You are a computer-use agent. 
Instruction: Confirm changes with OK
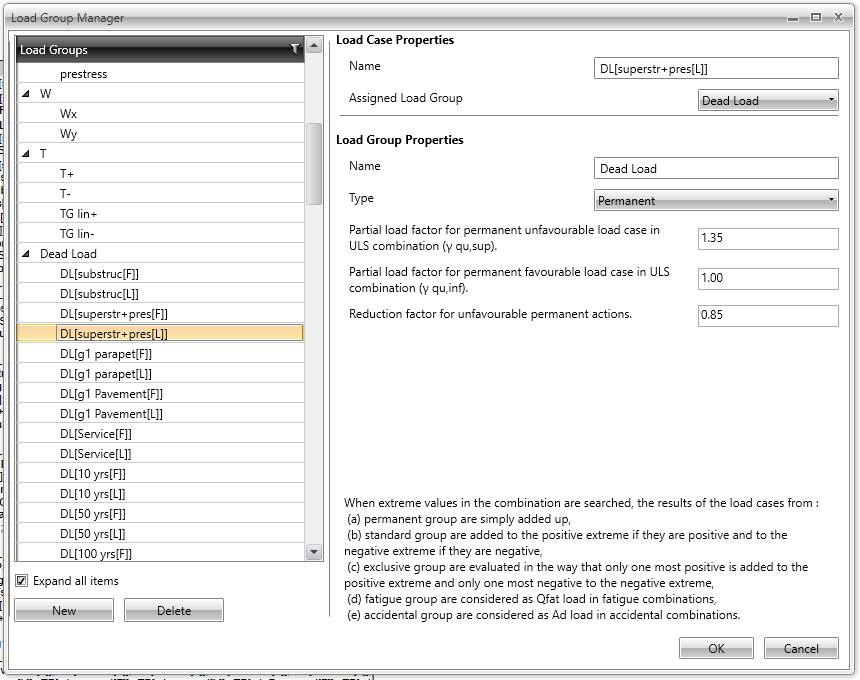[x=716, y=647]
